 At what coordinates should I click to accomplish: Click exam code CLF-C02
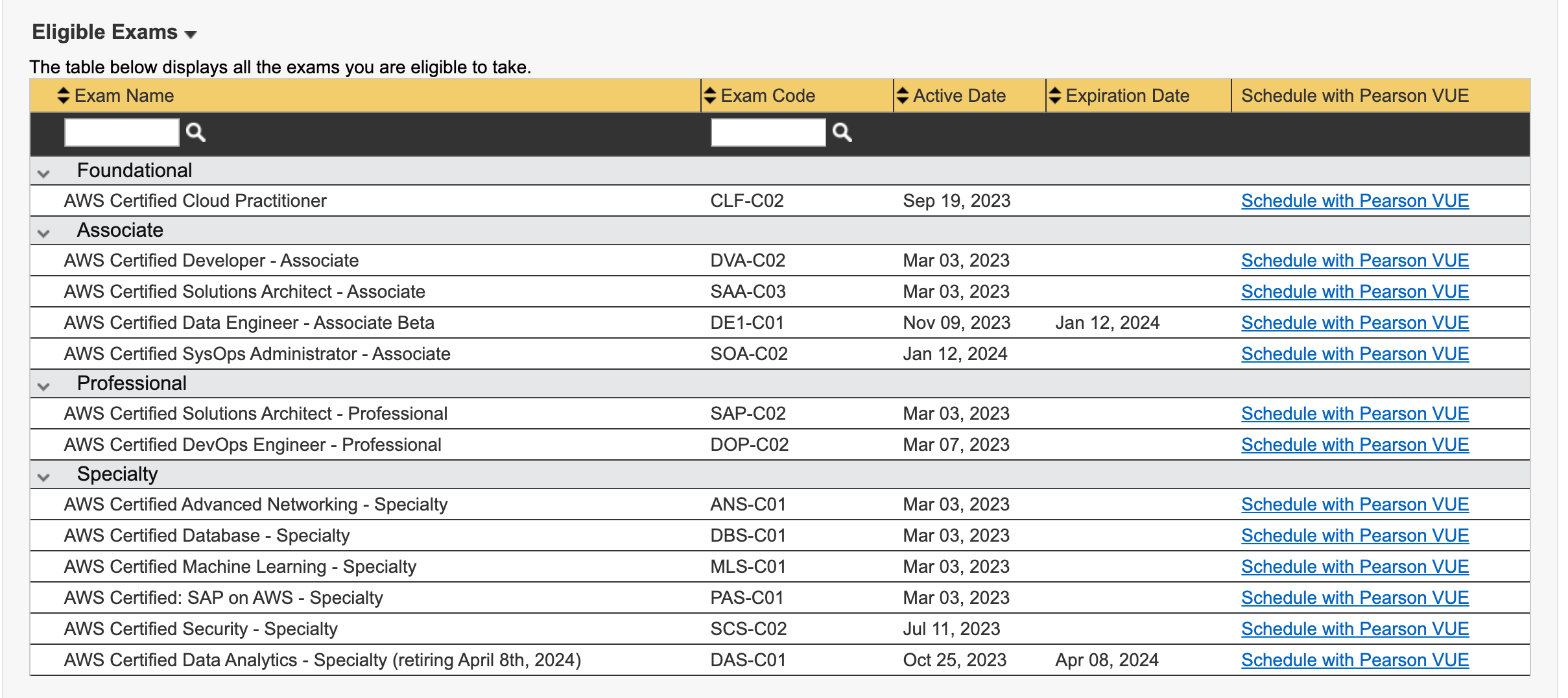[746, 201]
